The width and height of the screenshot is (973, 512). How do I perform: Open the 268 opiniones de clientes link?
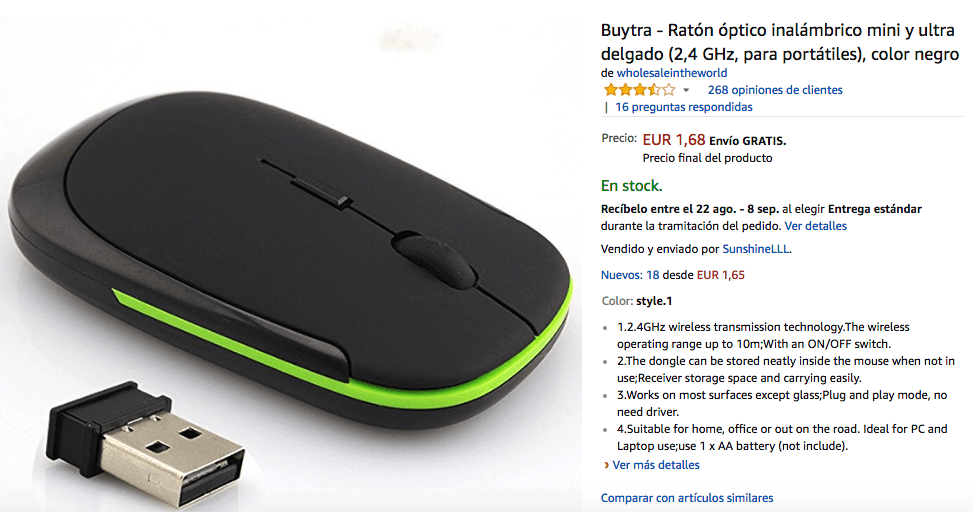click(775, 90)
